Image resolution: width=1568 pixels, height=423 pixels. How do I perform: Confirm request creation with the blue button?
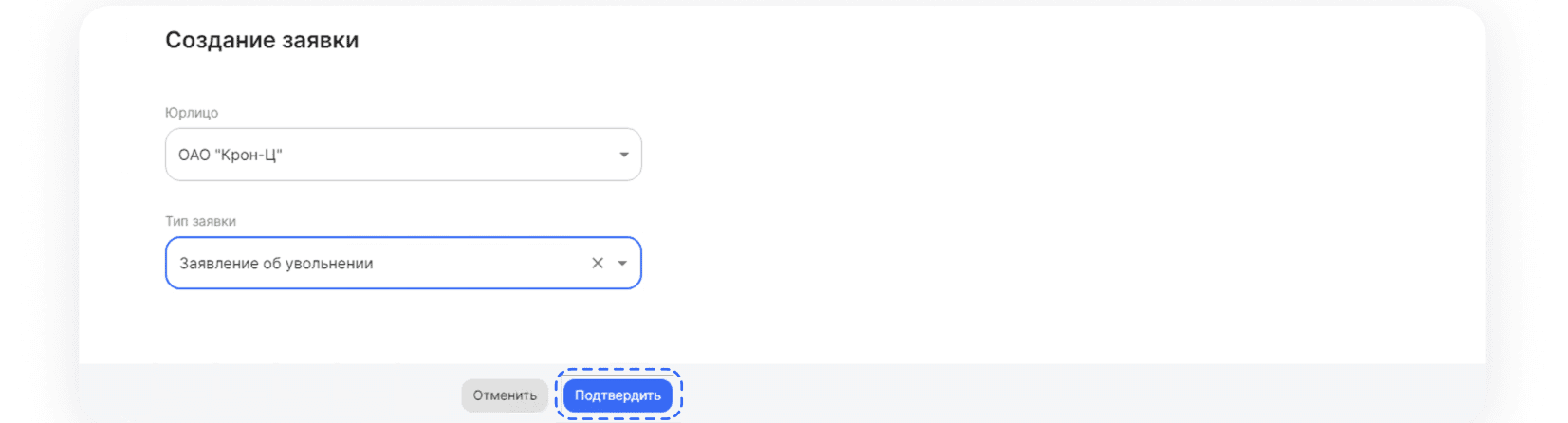(x=618, y=395)
